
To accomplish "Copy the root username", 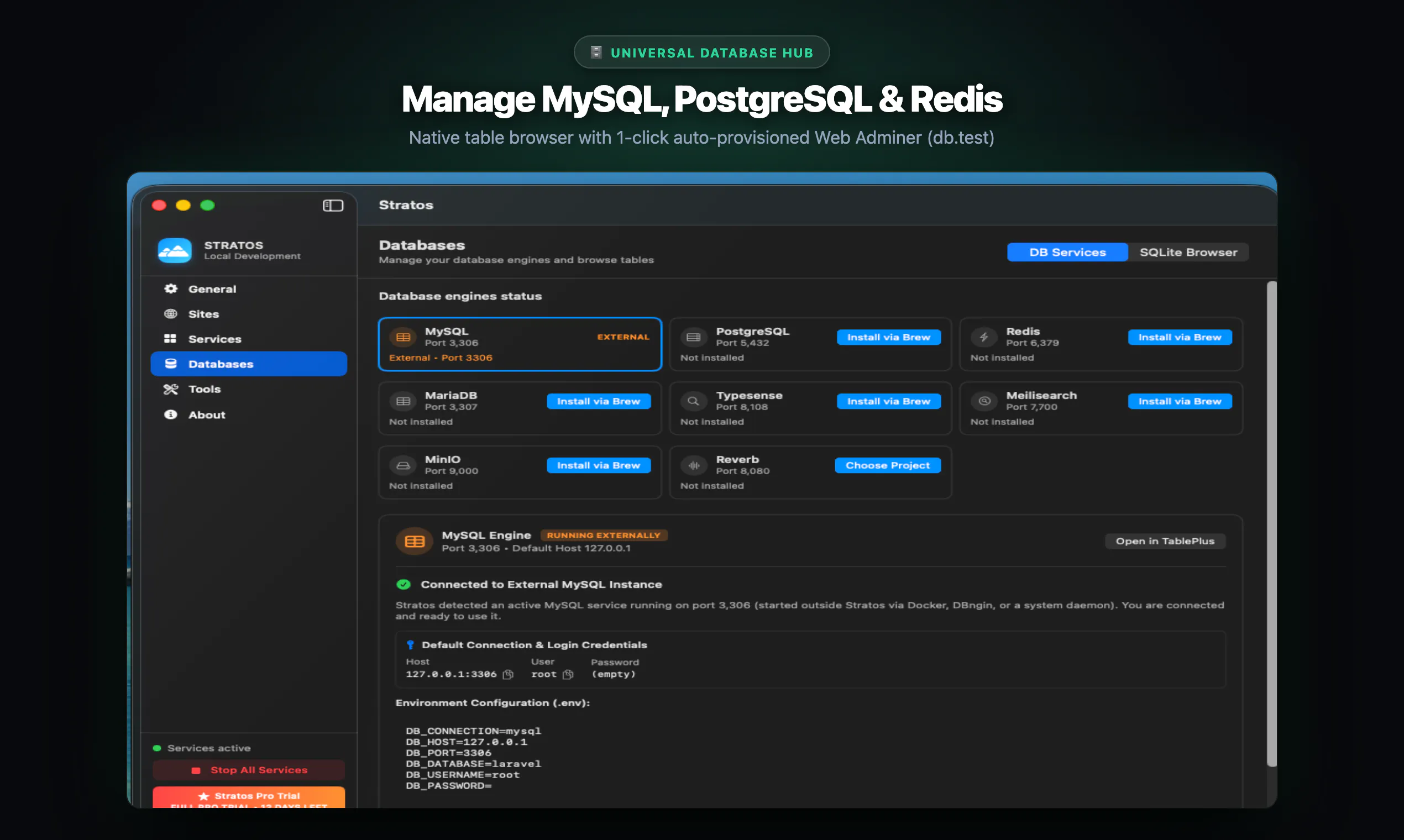I will (x=568, y=674).
